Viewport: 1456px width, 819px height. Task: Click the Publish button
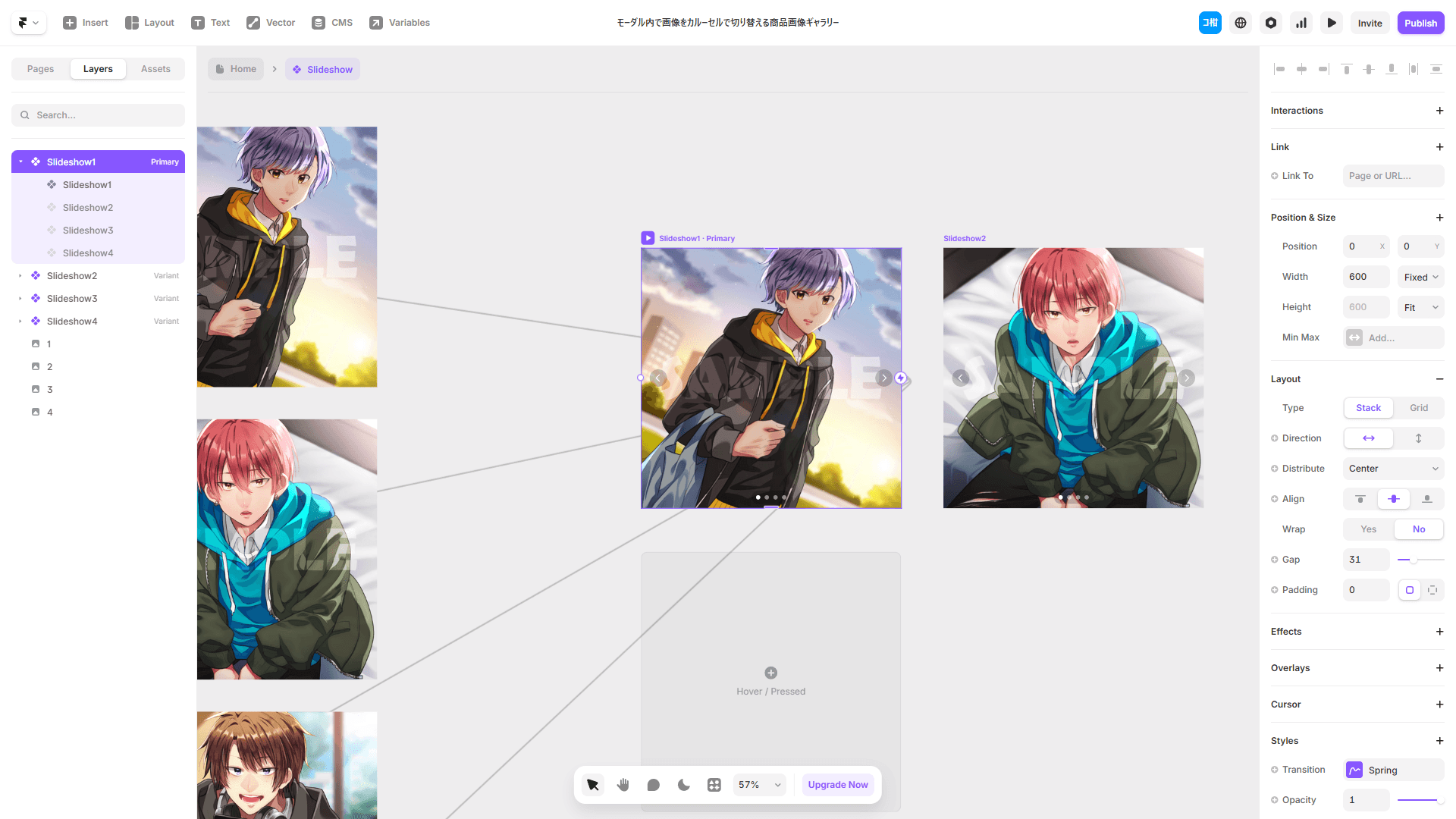(1420, 23)
